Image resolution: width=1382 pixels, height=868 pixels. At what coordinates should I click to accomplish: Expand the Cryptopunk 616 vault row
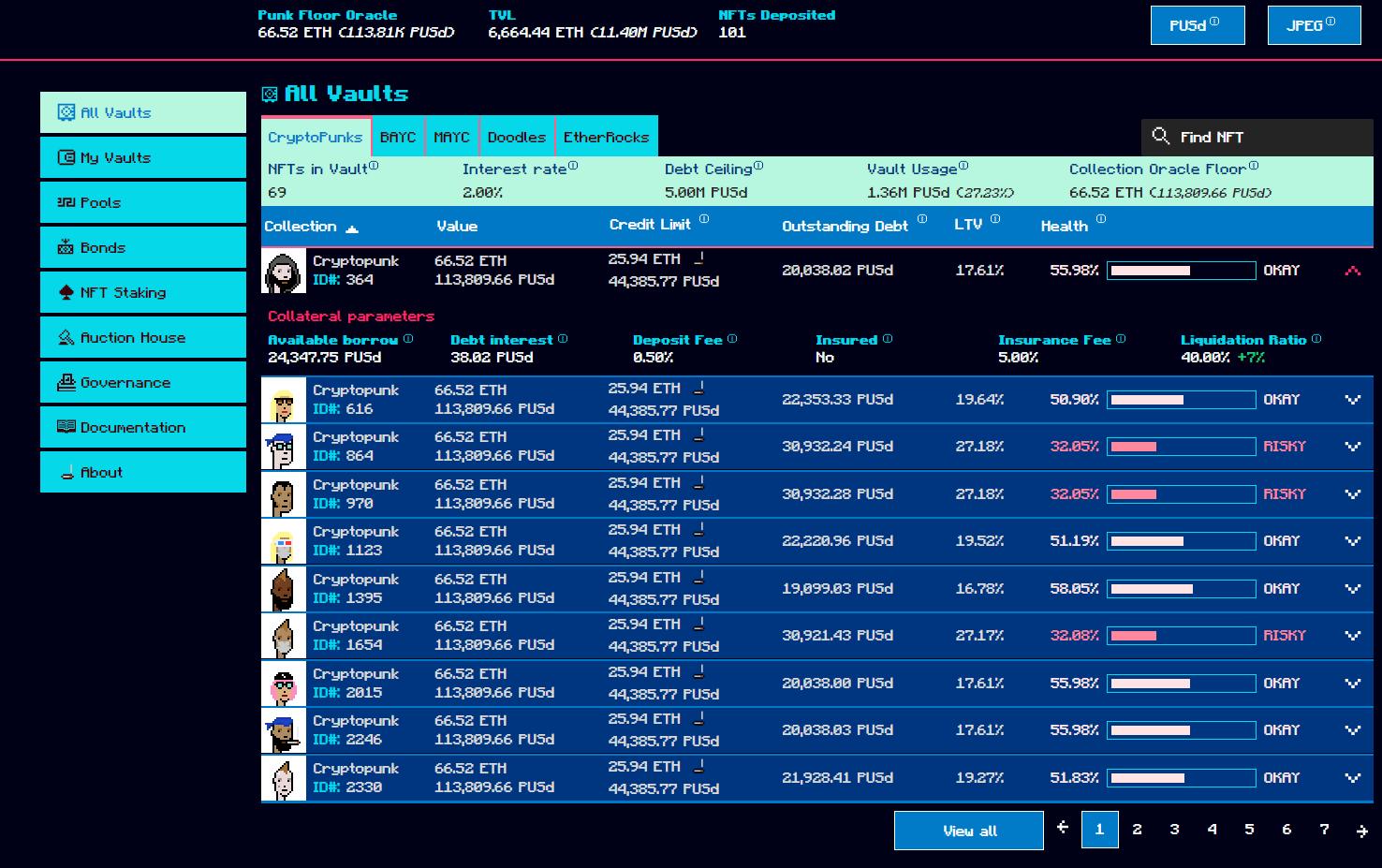[1352, 400]
